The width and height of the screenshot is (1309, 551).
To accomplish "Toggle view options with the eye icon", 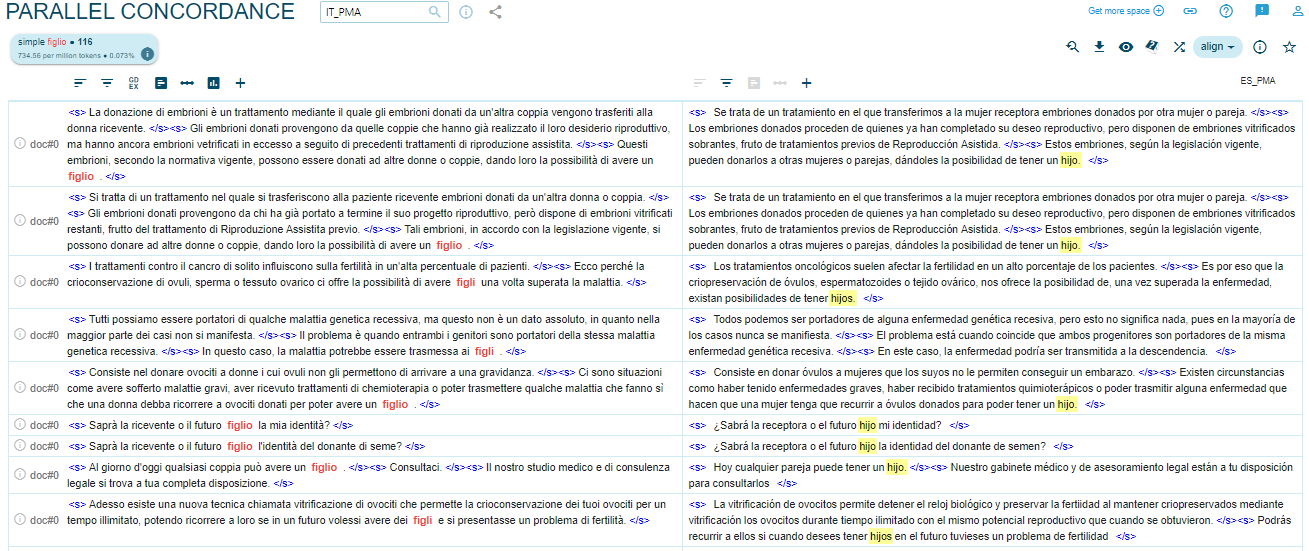I will (x=1126, y=47).
